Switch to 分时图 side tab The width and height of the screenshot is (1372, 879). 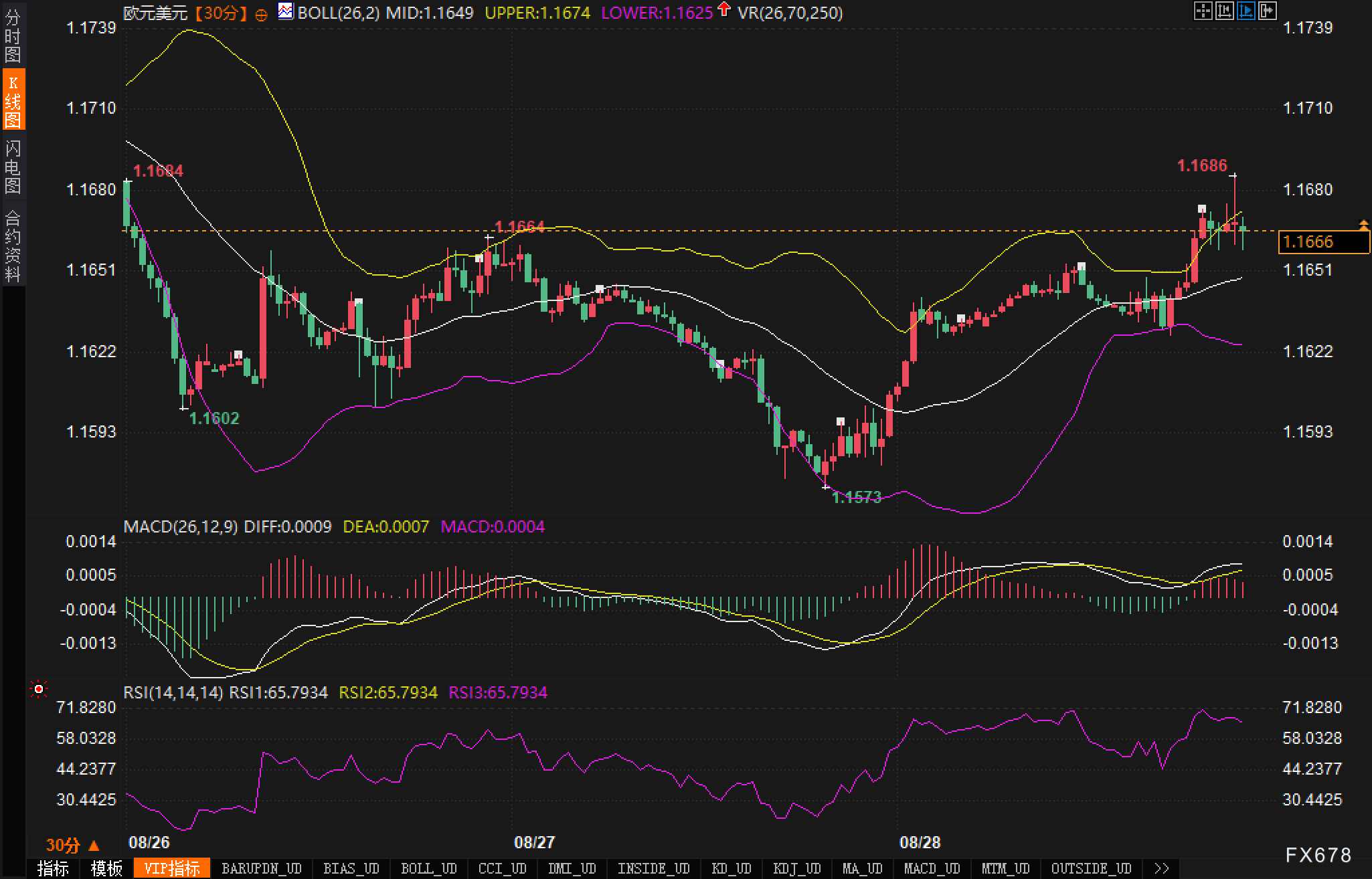(13, 35)
